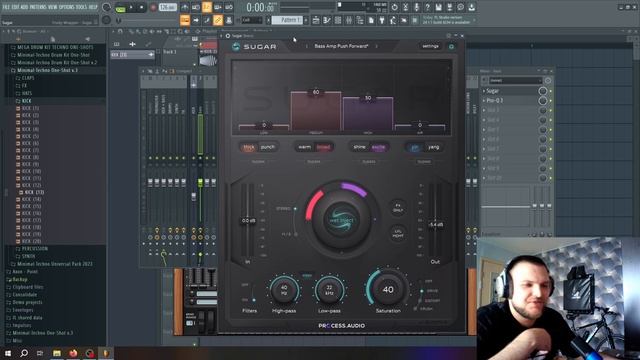This screenshot has width=640, height=360.
Task: Open the PATTERNS menu
Action: click(38, 7)
